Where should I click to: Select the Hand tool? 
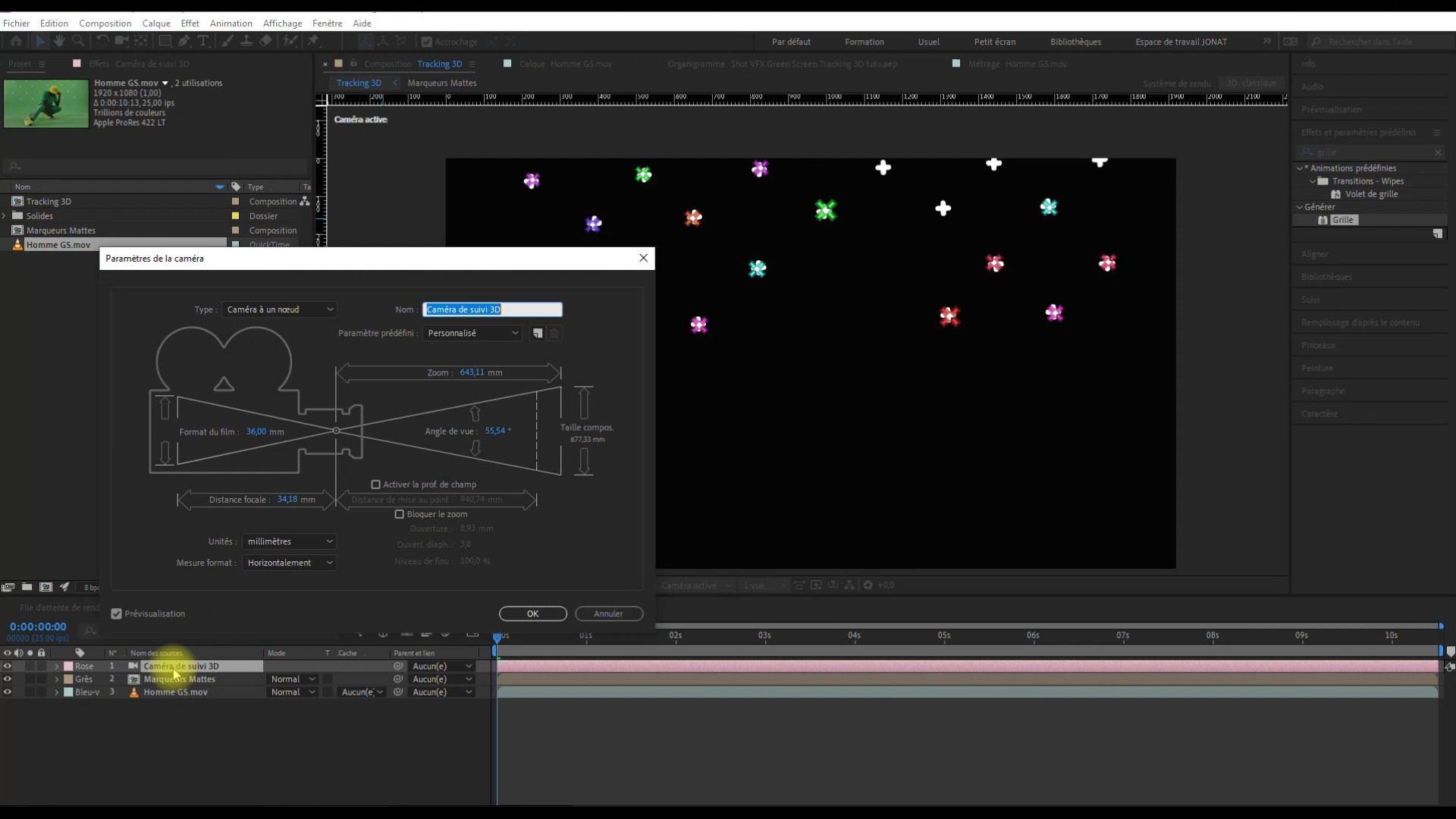point(59,41)
